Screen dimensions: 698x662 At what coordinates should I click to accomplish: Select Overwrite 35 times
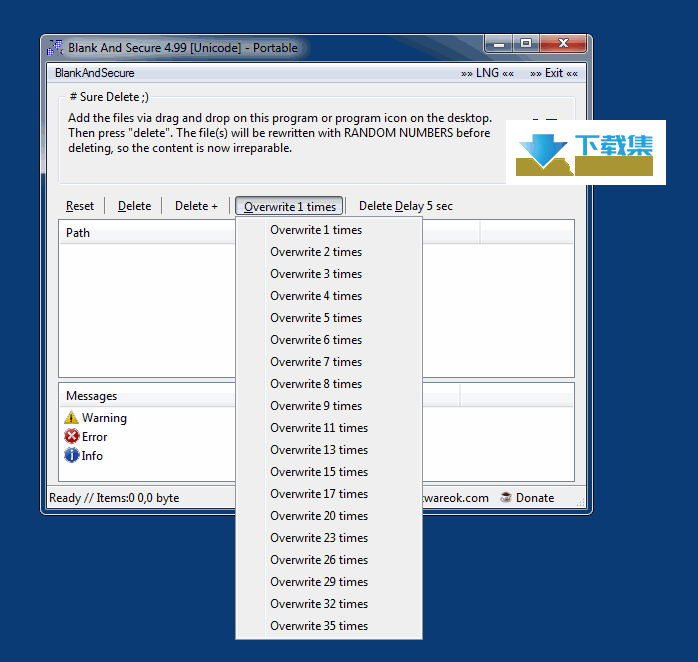[329, 626]
